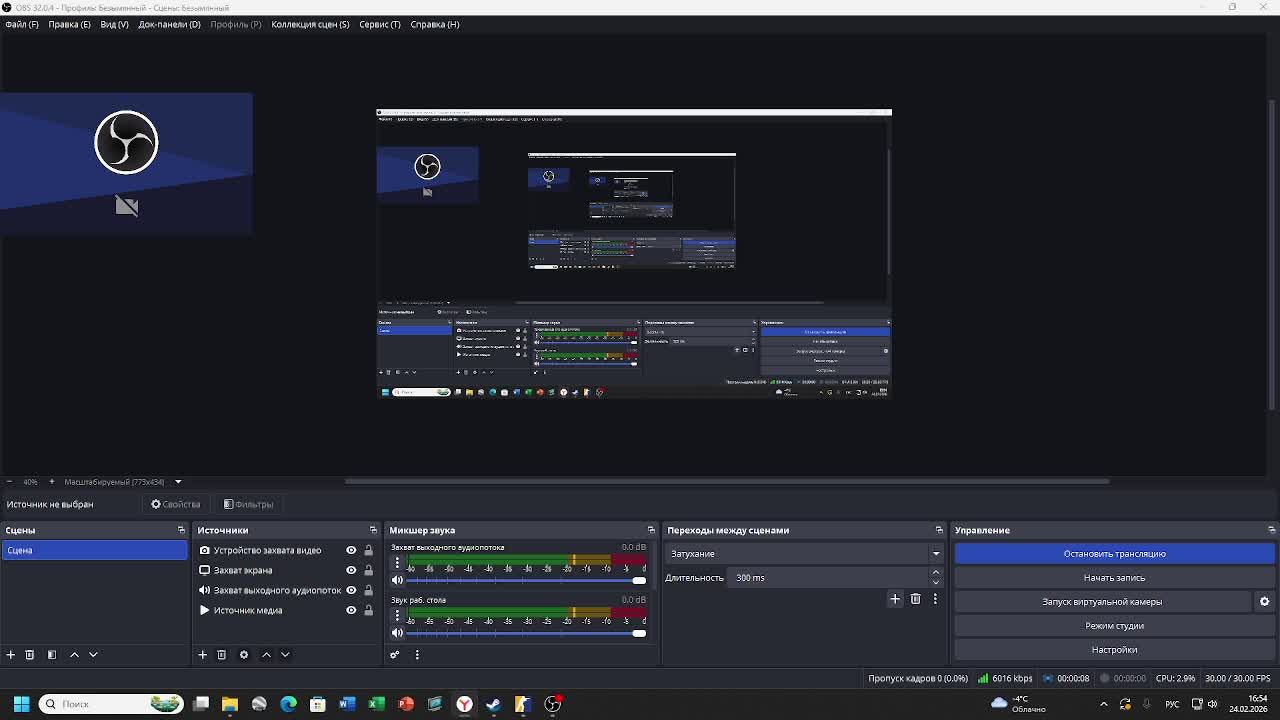Click the transition duration field 300 ms

830,578
